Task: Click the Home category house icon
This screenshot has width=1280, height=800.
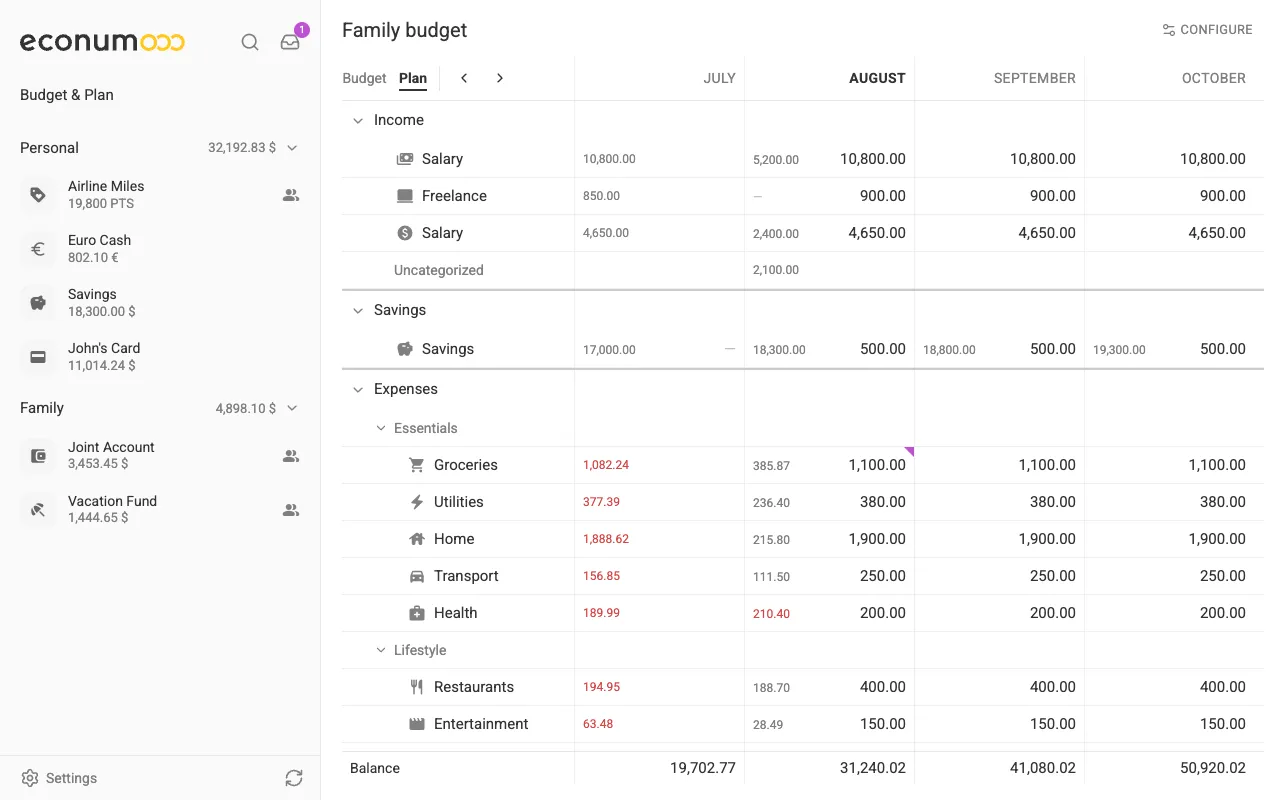Action: [x=417, y=539]
